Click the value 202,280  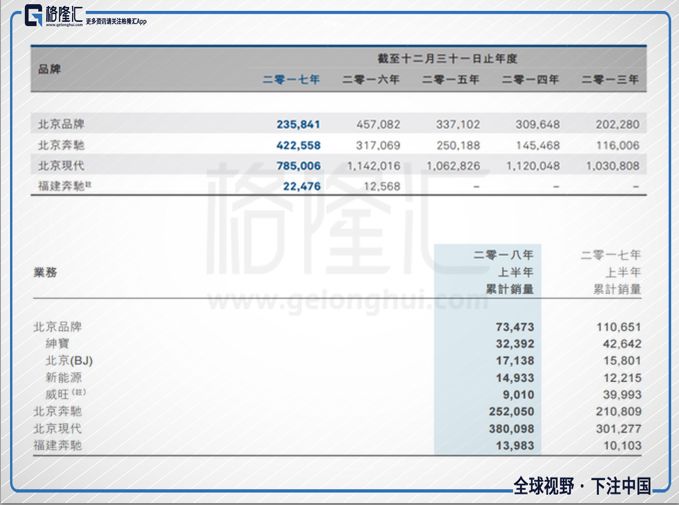tap(618, 125)
